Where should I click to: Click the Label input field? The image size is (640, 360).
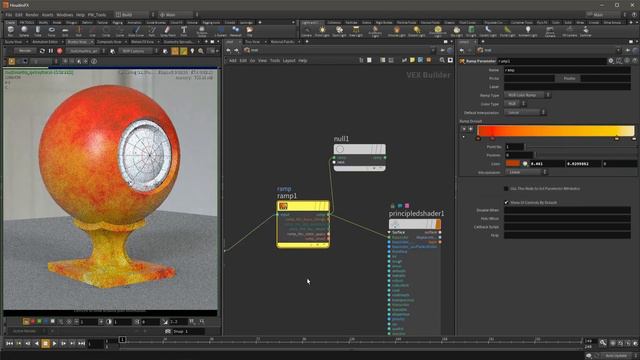point(567,87)
